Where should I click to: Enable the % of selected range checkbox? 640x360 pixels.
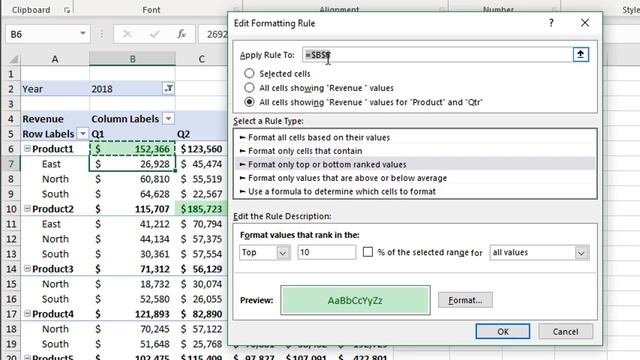tap(368, 252)
